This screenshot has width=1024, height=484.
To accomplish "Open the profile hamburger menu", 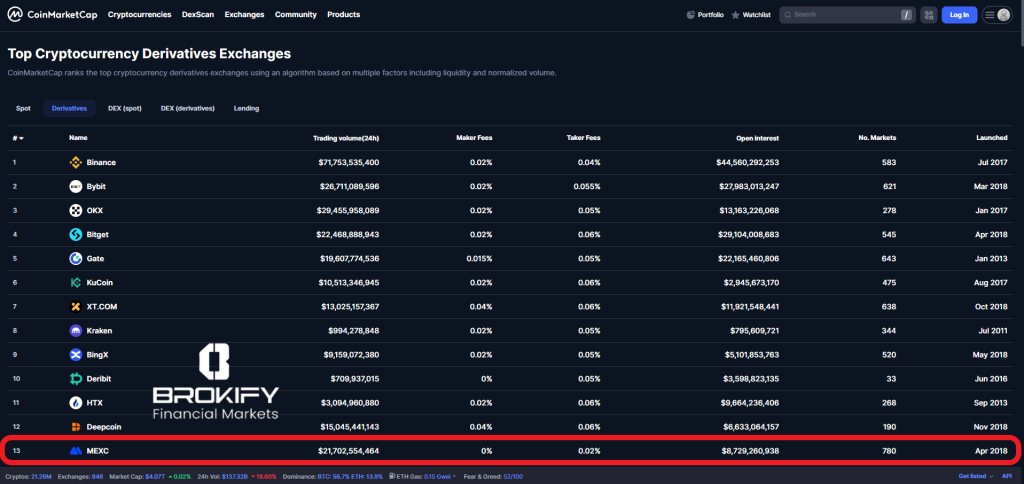I will [x=997, y=15].
